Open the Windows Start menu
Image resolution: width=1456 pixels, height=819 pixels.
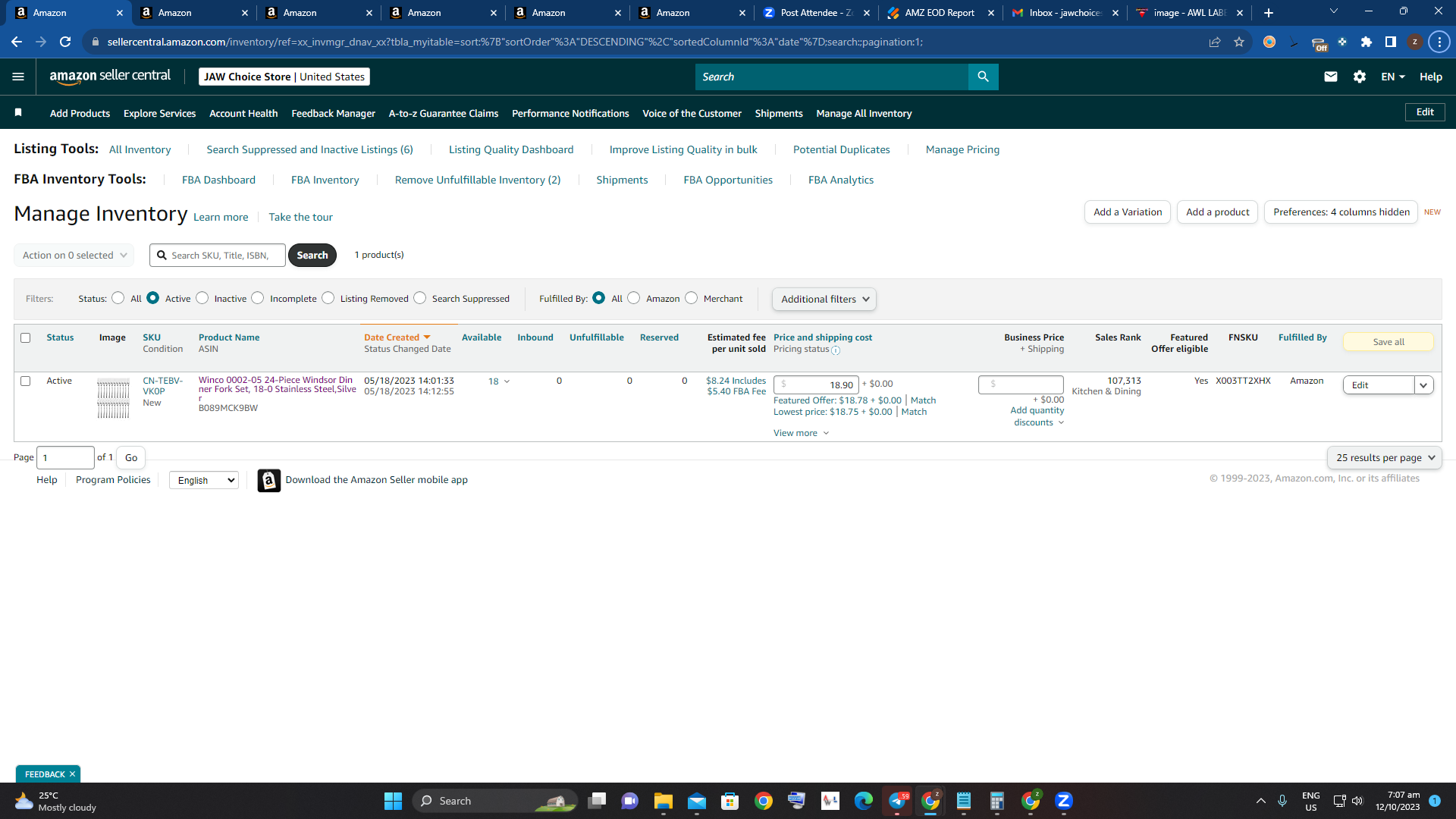pyautogui.click(x=393, y=801)
